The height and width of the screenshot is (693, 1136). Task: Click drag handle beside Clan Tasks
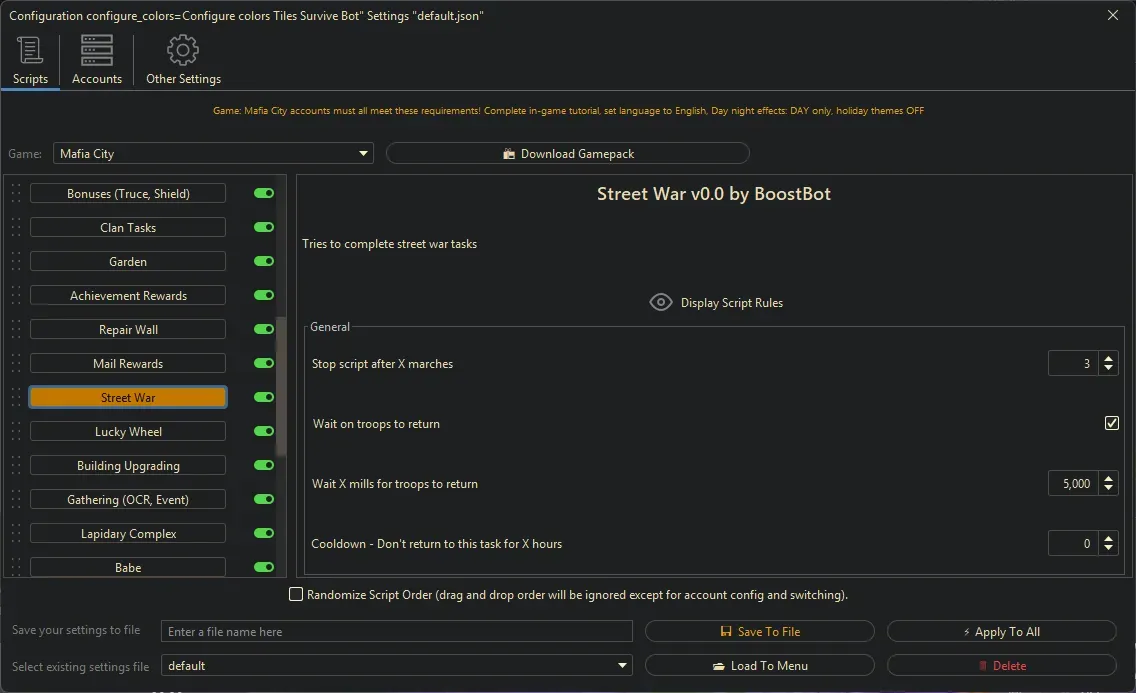pyautogui.click(x=15, y=228)
